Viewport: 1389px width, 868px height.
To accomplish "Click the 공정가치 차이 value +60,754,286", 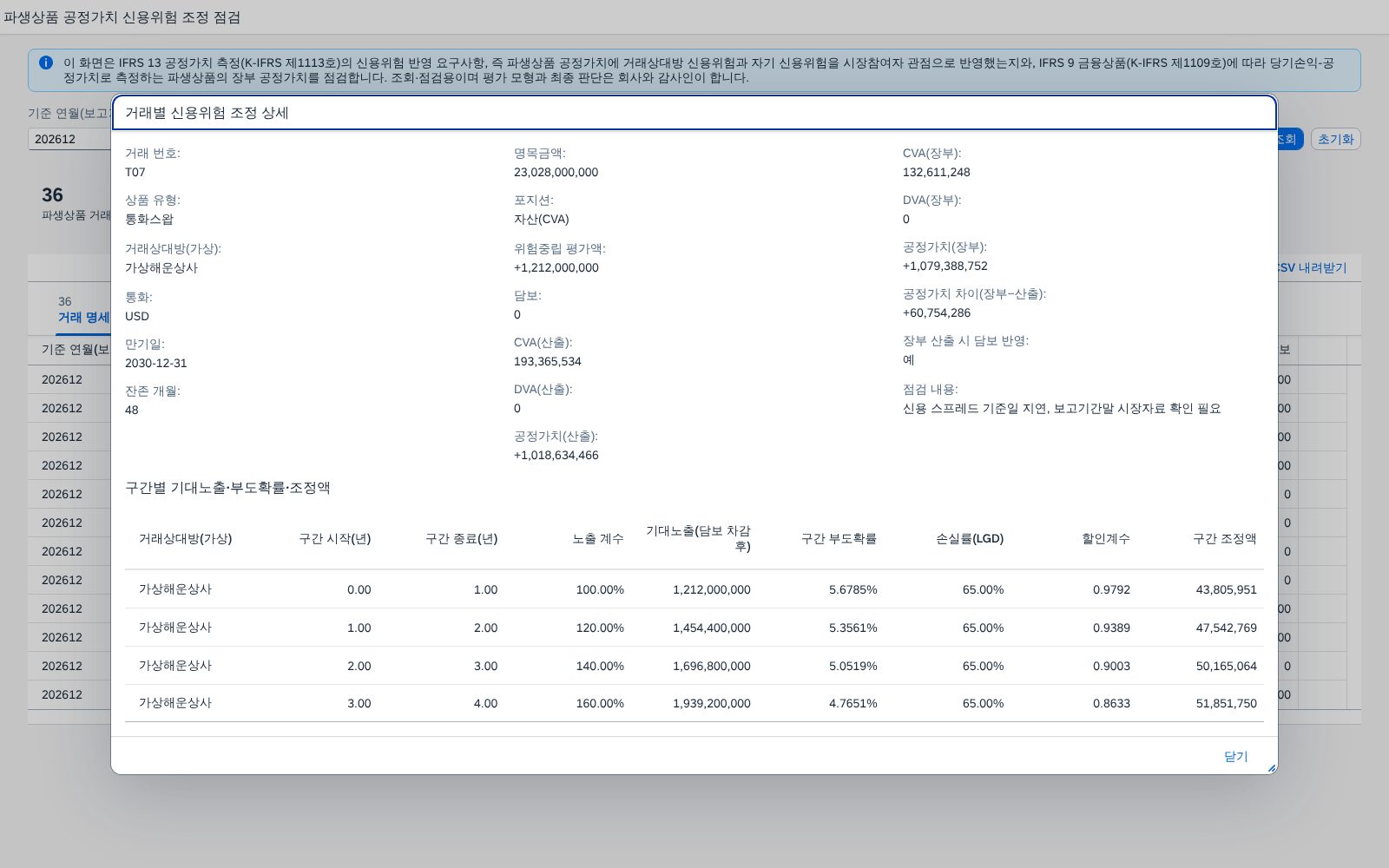I will tap(937, 312).
